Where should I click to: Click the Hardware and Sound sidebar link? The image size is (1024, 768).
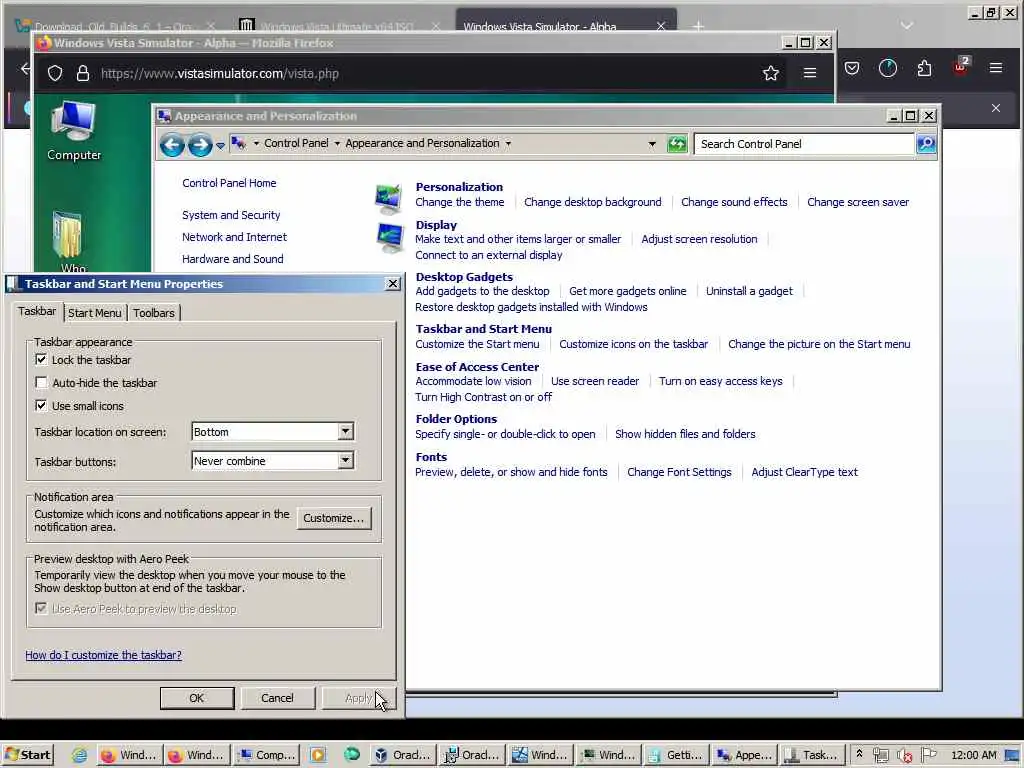pos(232,259)
